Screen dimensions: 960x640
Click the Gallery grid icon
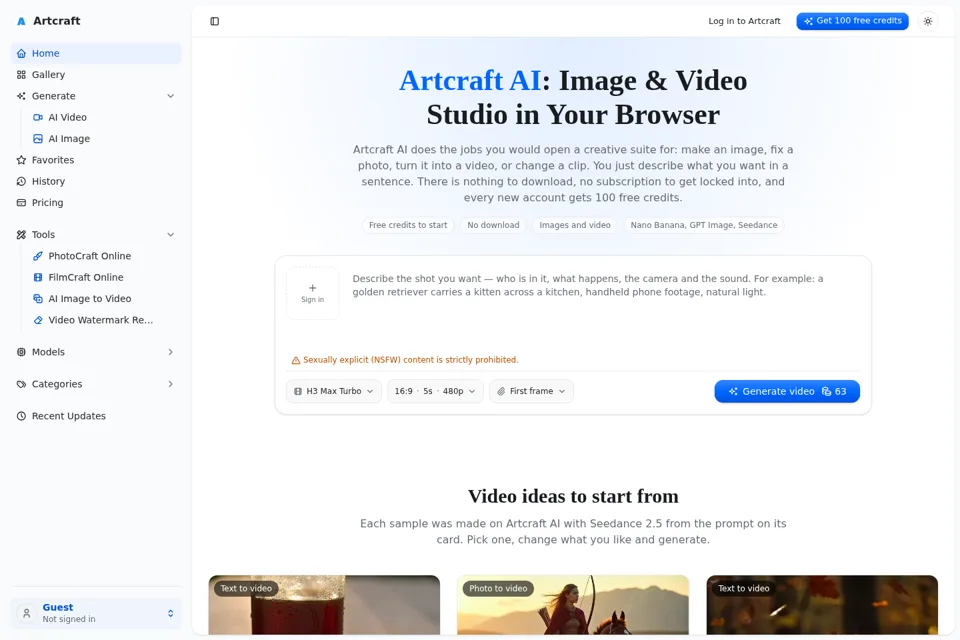pyautogui.click(x=21, y=75)
